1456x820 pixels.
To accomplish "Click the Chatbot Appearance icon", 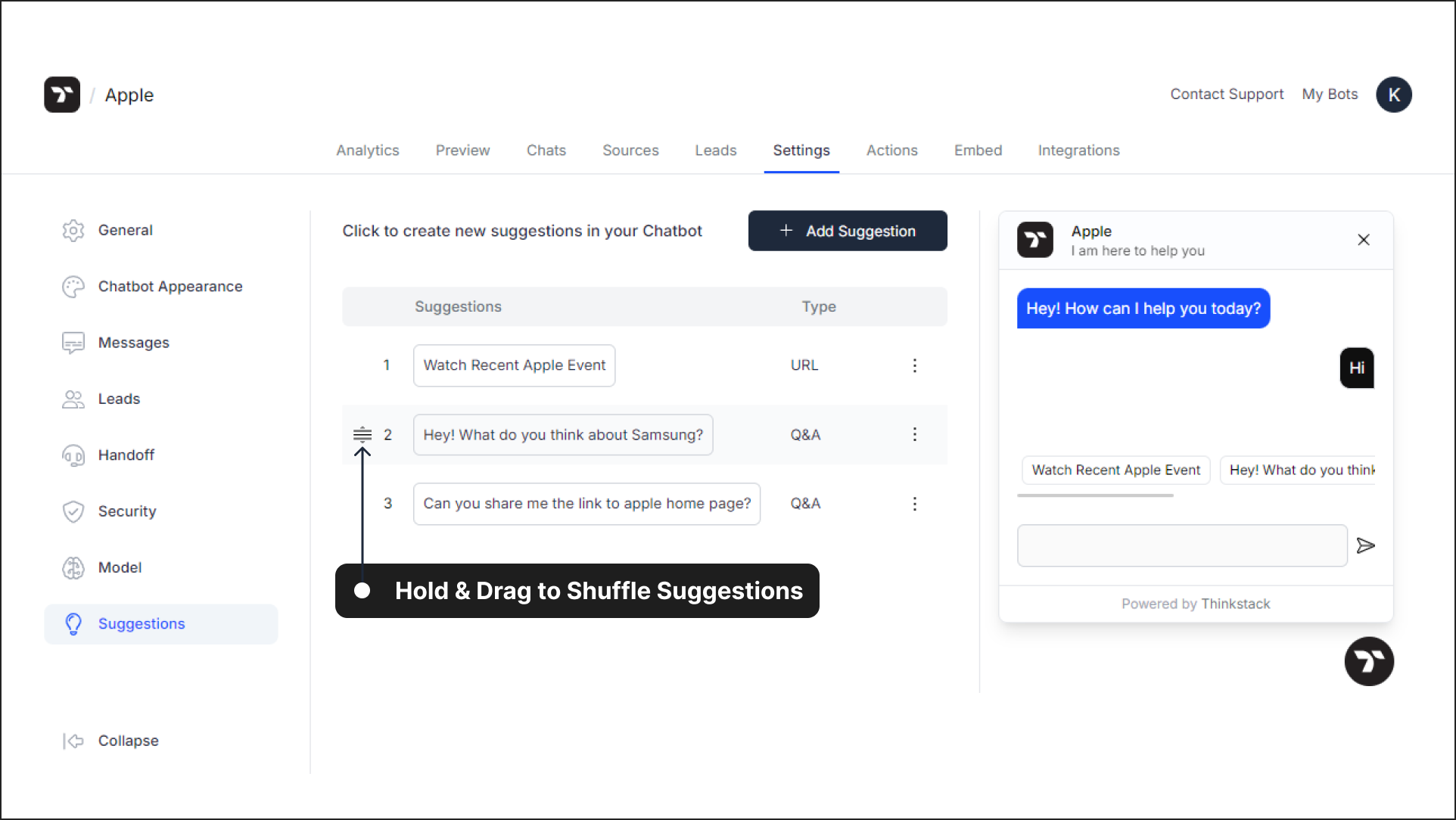I will coord(75,286).
